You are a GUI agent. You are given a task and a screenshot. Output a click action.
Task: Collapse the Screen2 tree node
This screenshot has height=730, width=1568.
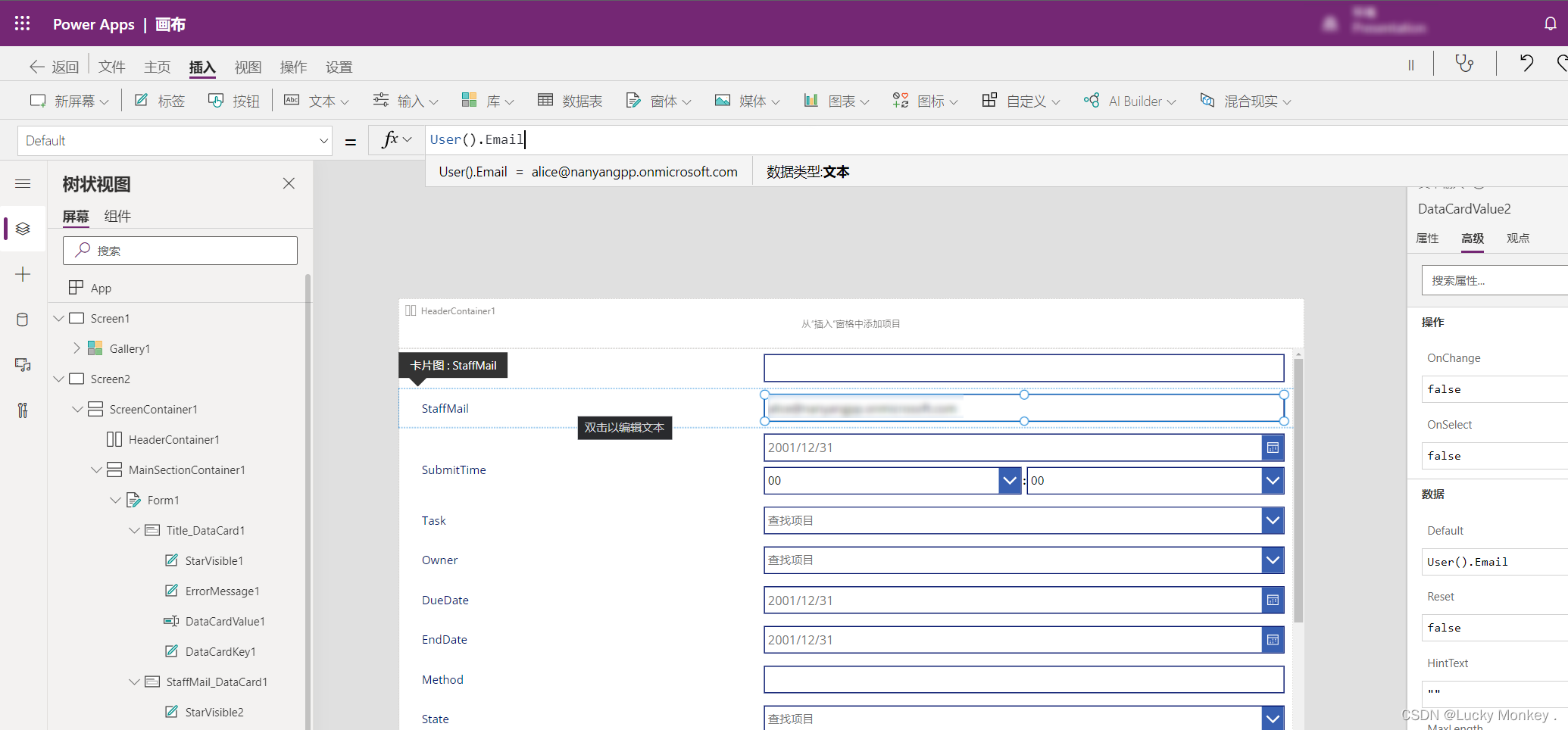tap(58, 379)
